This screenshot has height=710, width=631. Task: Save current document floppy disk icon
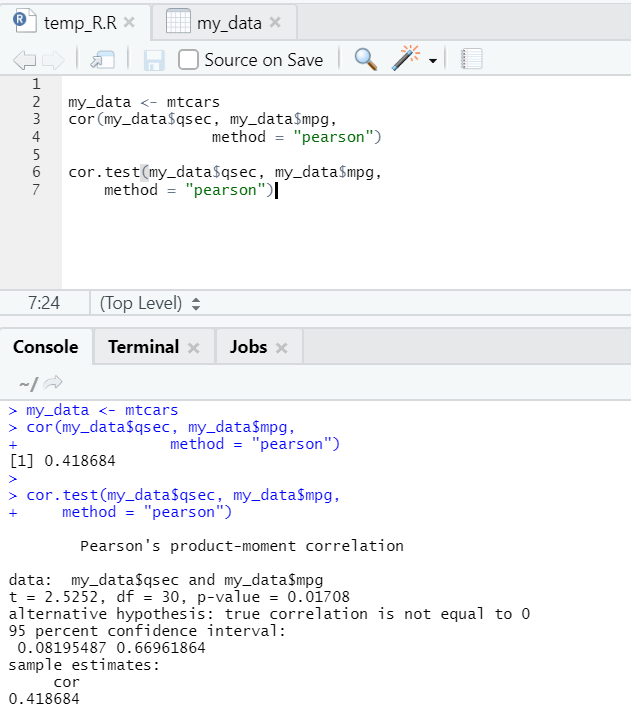tap(154, 60)
